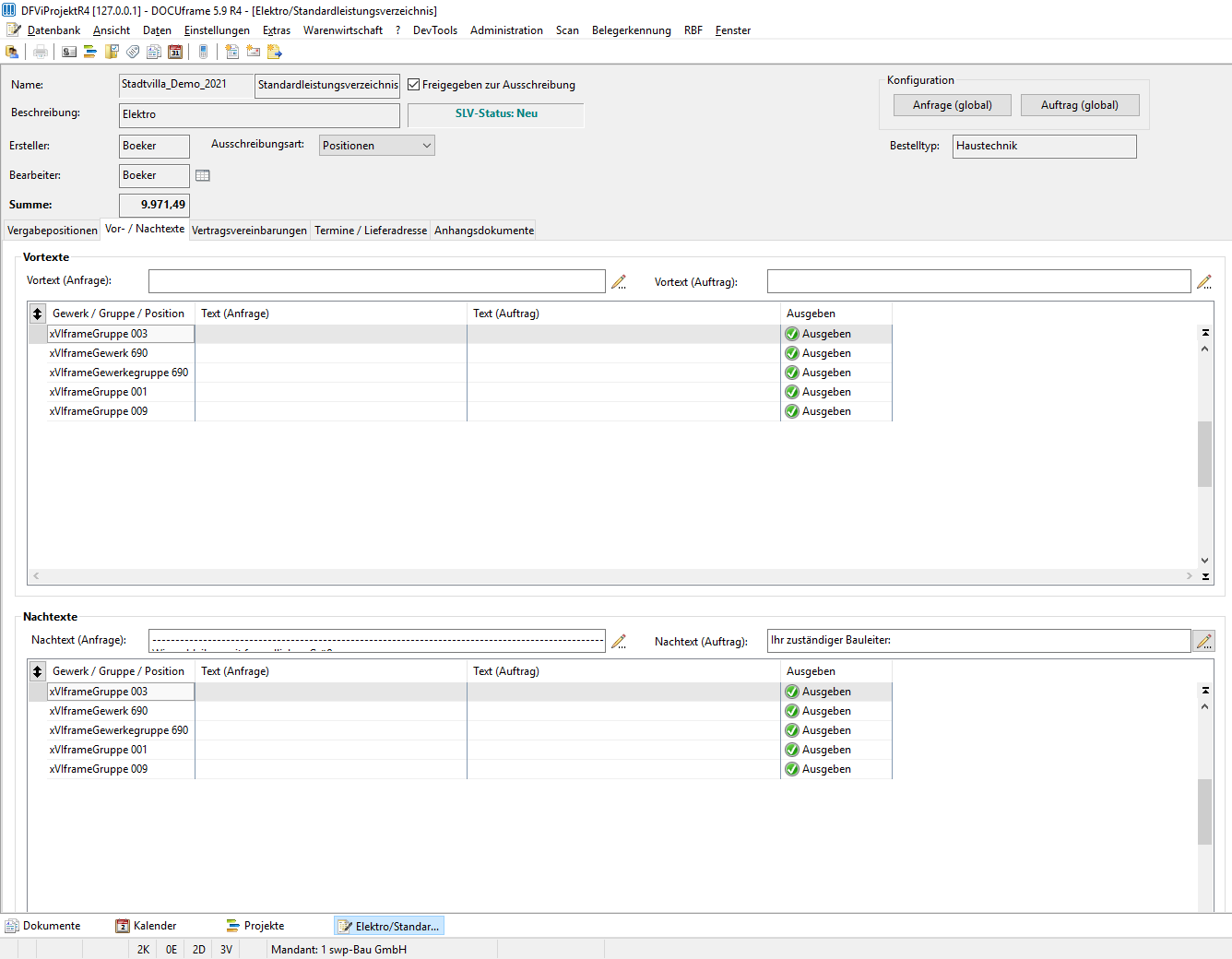Click sort arrows icon in Vortexte table header

point(38,314)
